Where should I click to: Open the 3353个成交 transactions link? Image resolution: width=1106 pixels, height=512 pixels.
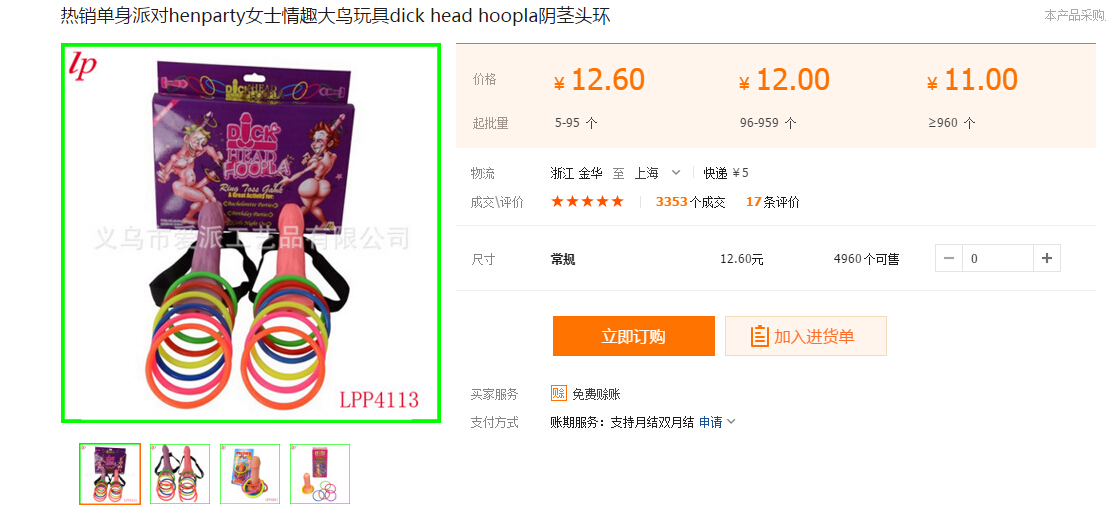click(690, 202)
